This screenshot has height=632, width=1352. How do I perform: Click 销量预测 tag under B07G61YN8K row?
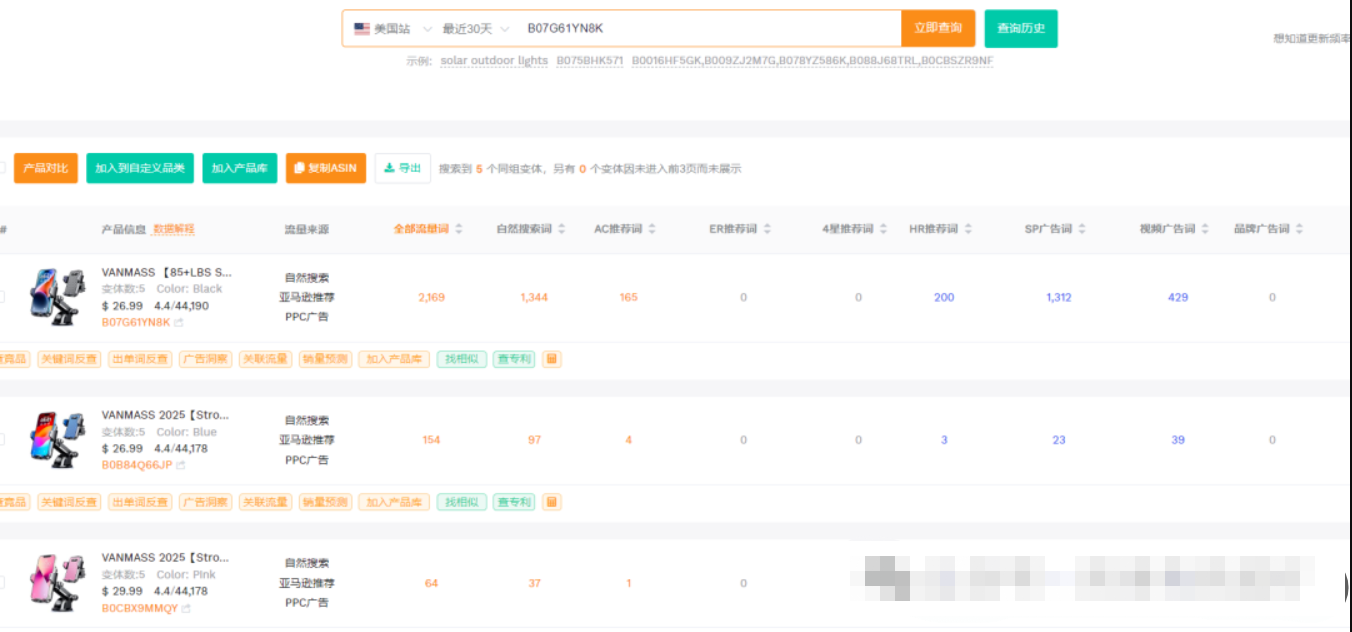325,359
